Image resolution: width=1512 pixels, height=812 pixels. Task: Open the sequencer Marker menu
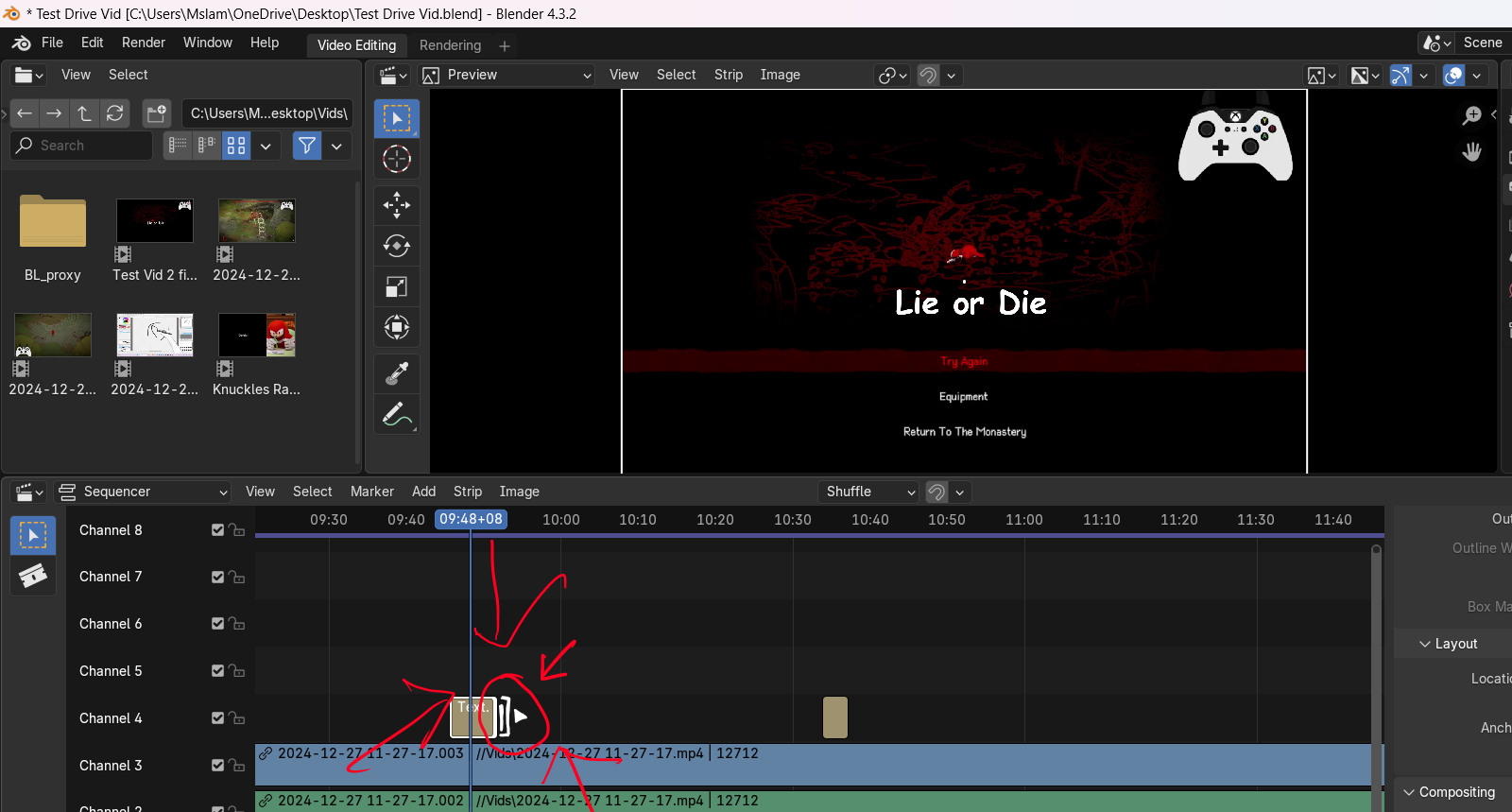371,492
